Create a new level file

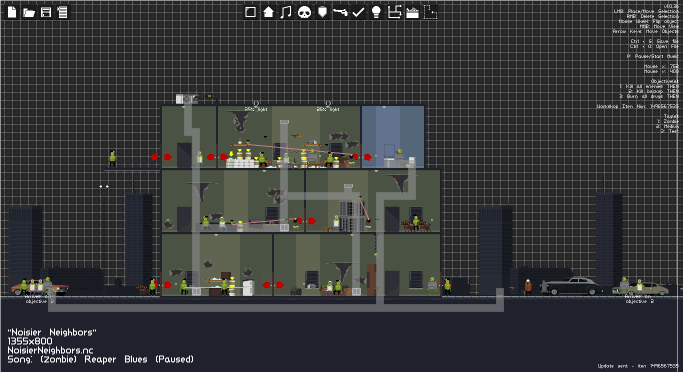coord(12,12)
